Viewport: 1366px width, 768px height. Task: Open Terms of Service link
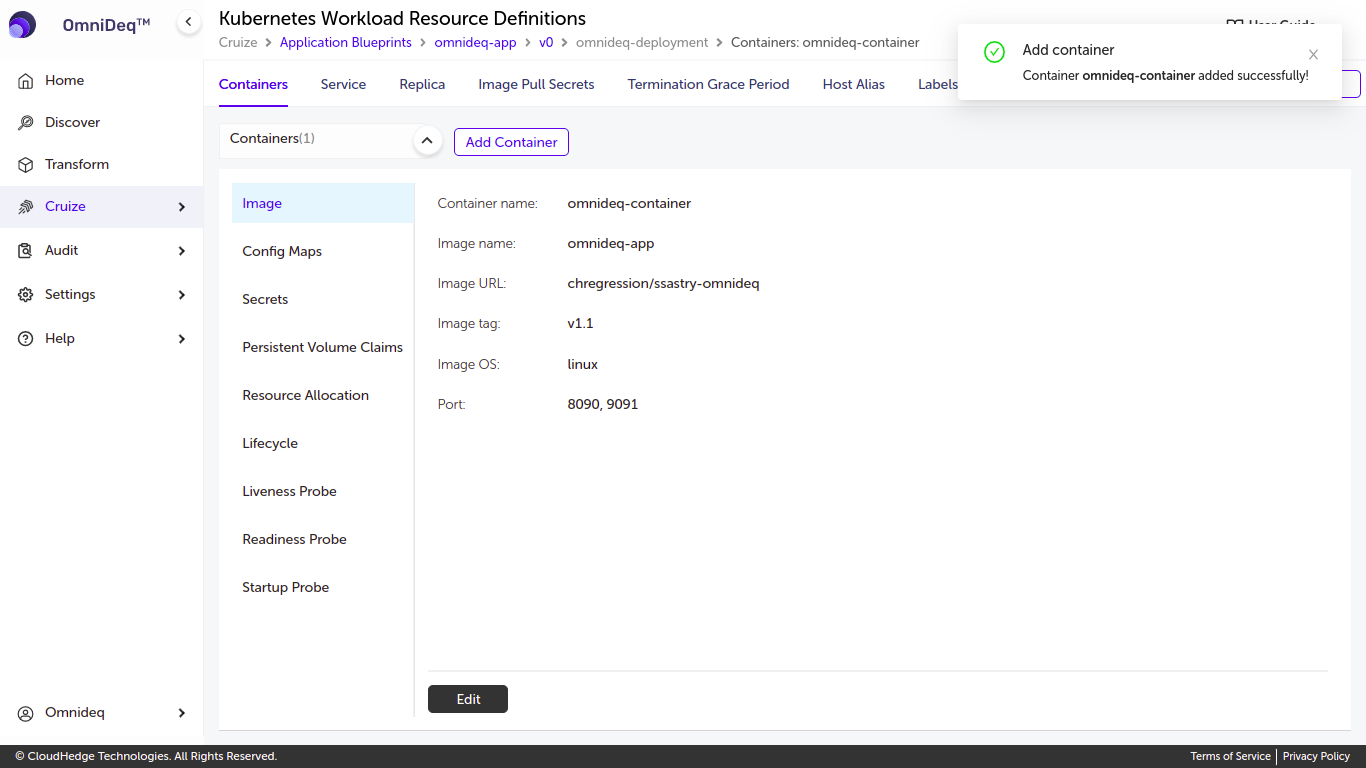tap(1230, 756)
